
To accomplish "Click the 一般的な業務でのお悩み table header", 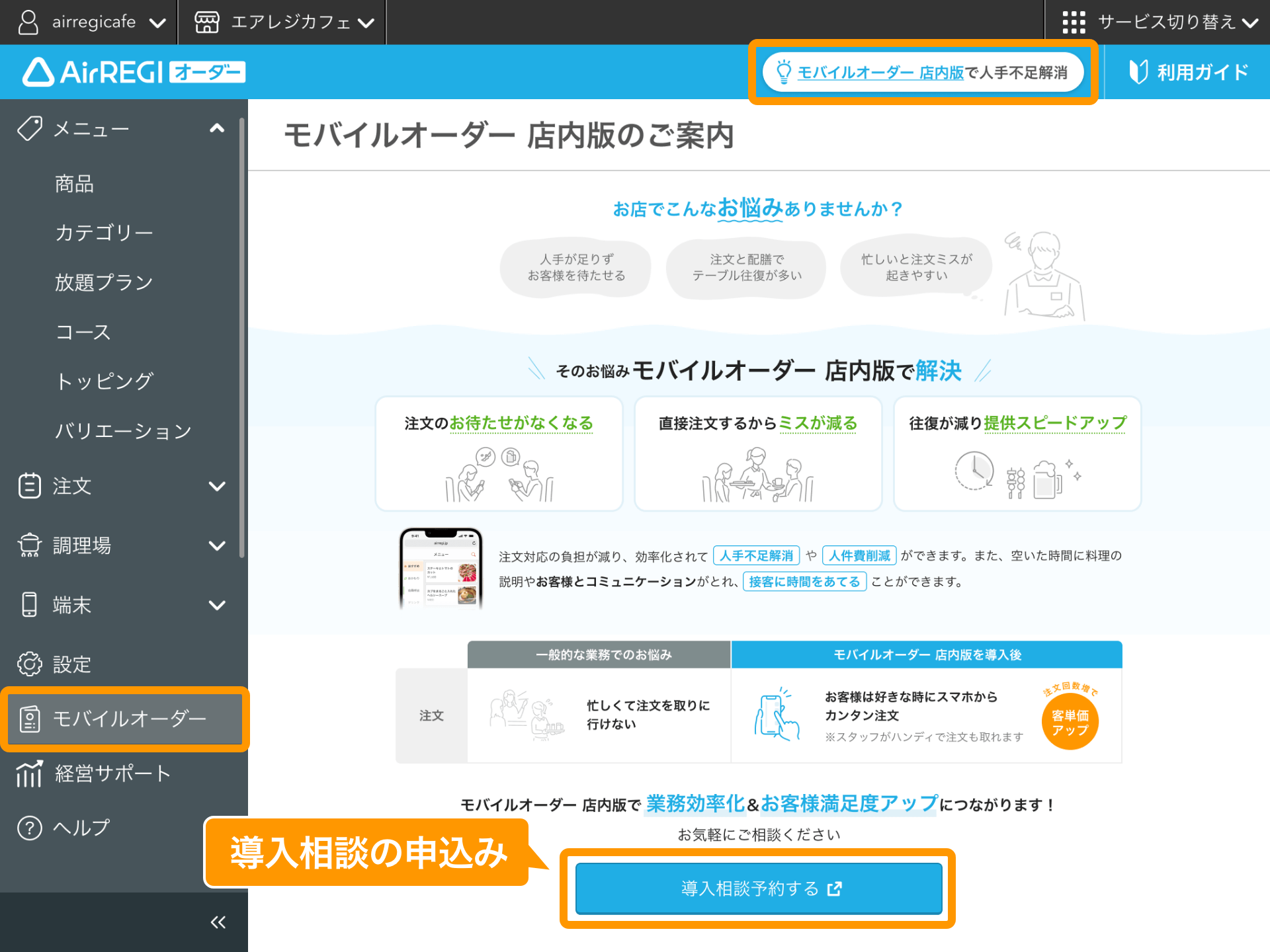I will [599, 654].
